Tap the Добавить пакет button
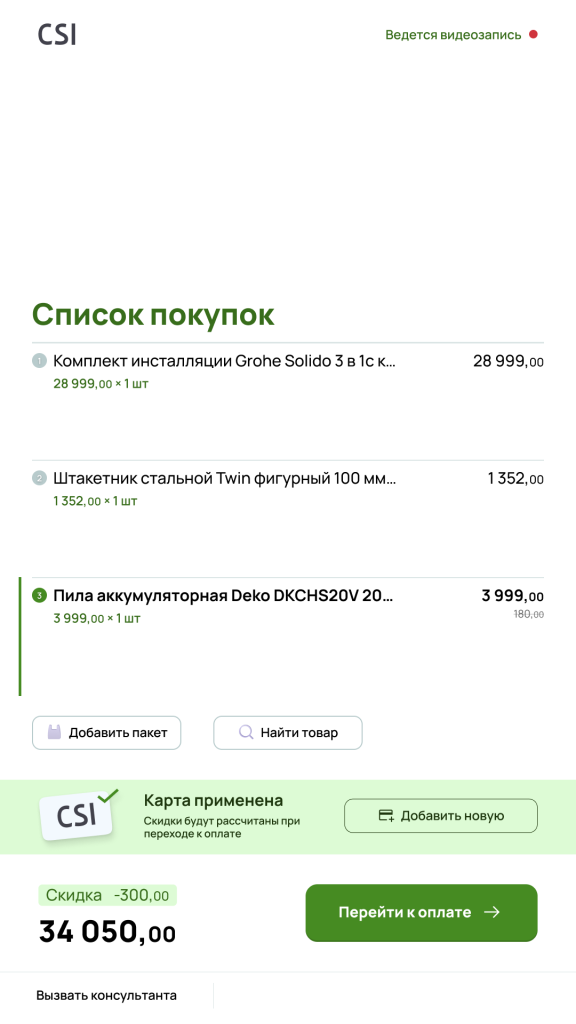 tap(106, 733)
